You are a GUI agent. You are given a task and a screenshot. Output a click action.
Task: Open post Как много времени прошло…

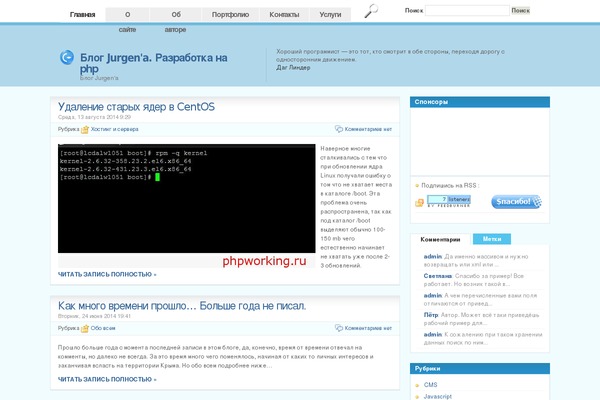tap(182, 306)
